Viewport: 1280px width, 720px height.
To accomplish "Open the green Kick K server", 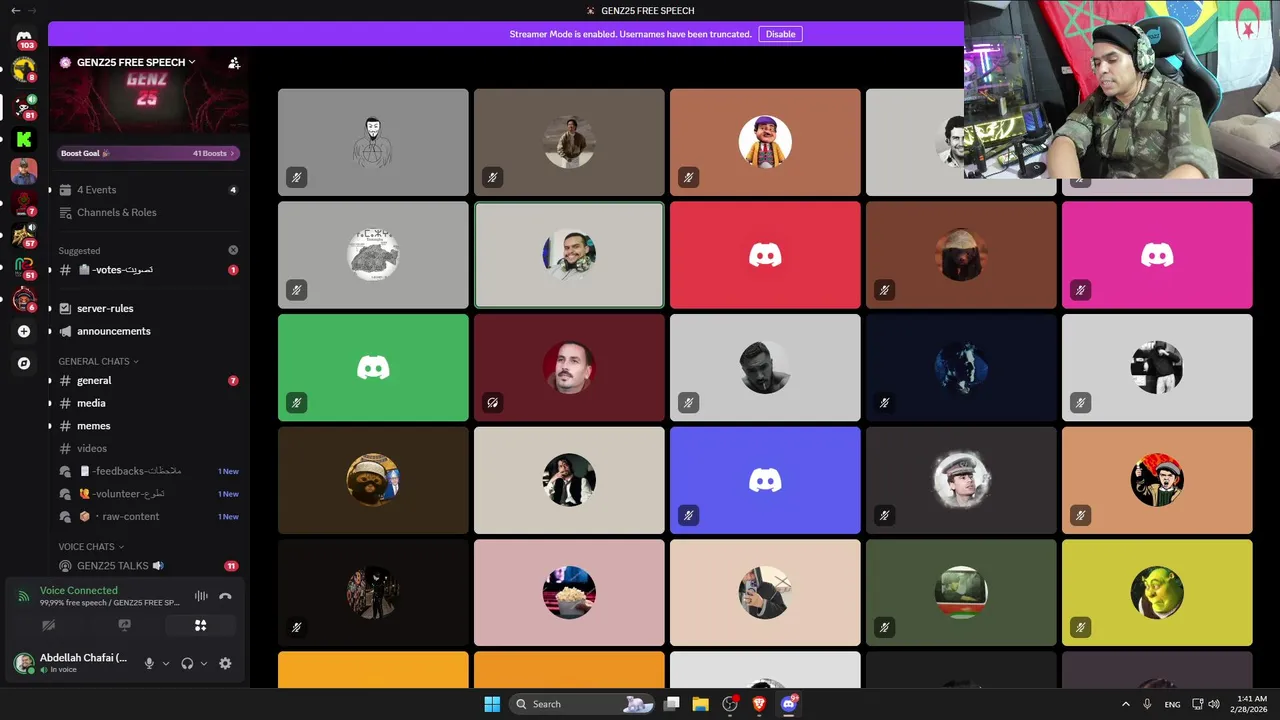I will [x=24, y=139].
